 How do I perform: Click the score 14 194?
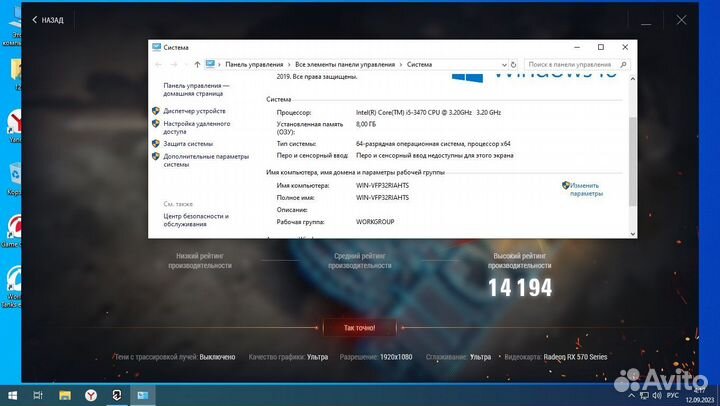coord(520,288)
